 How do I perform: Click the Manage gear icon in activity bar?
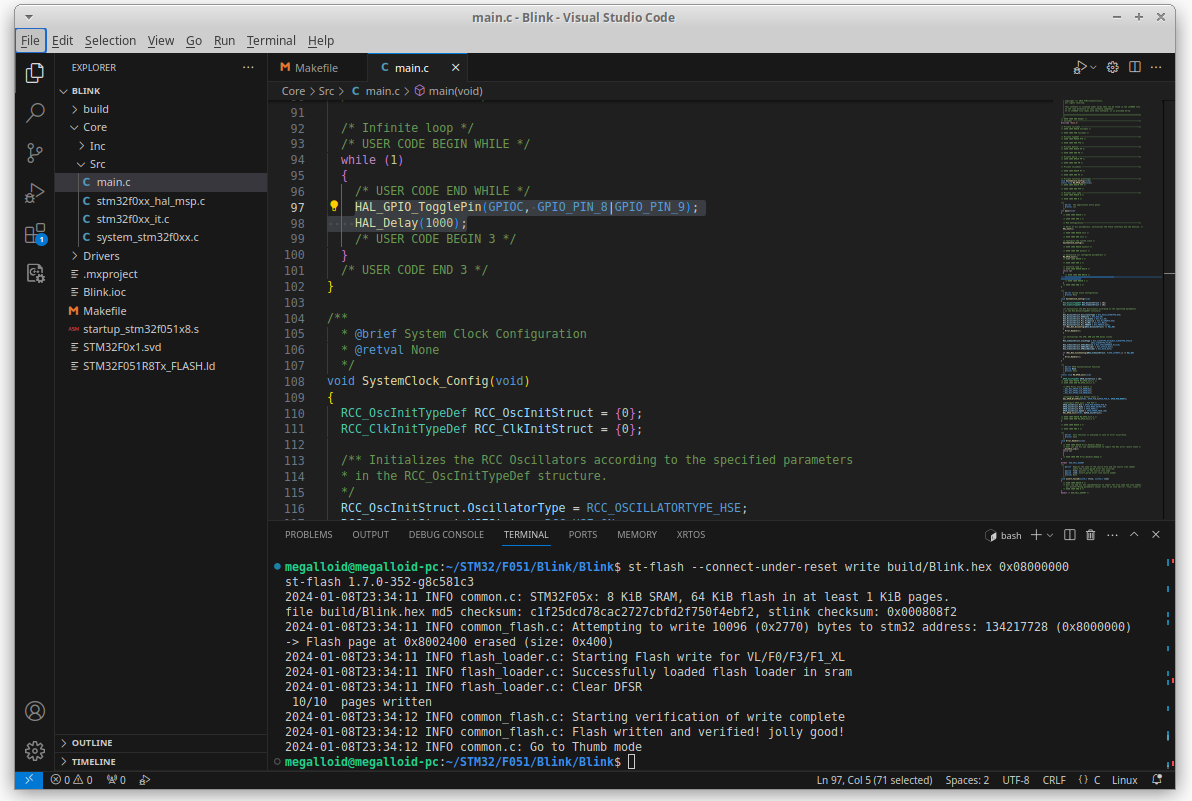coord(35,750)
